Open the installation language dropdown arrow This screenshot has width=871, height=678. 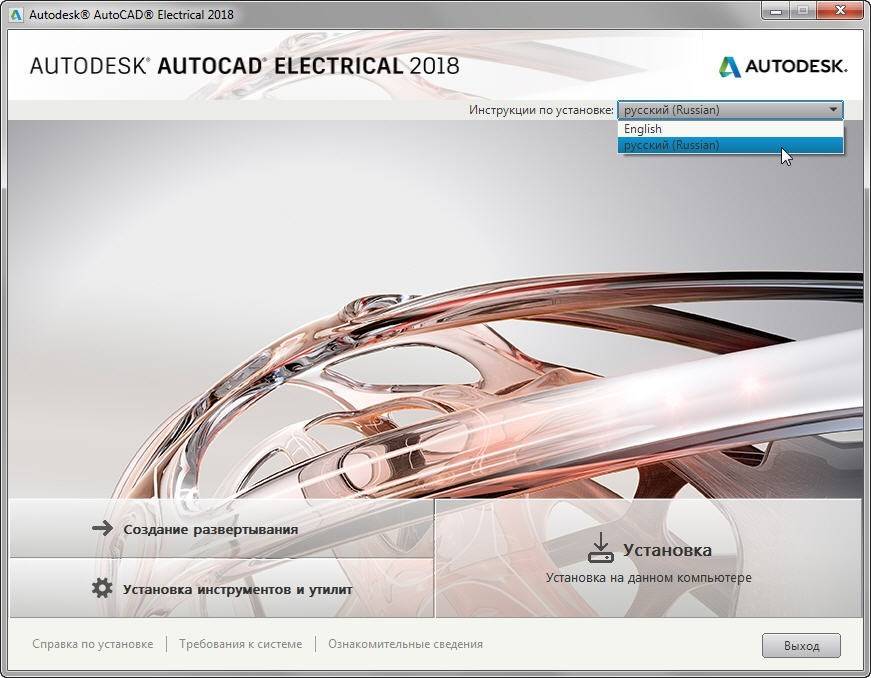[x=833, y=110]
